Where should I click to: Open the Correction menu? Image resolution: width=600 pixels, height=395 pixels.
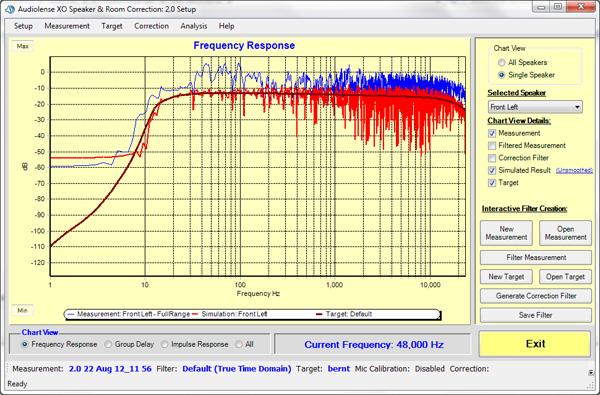point(152,26)
